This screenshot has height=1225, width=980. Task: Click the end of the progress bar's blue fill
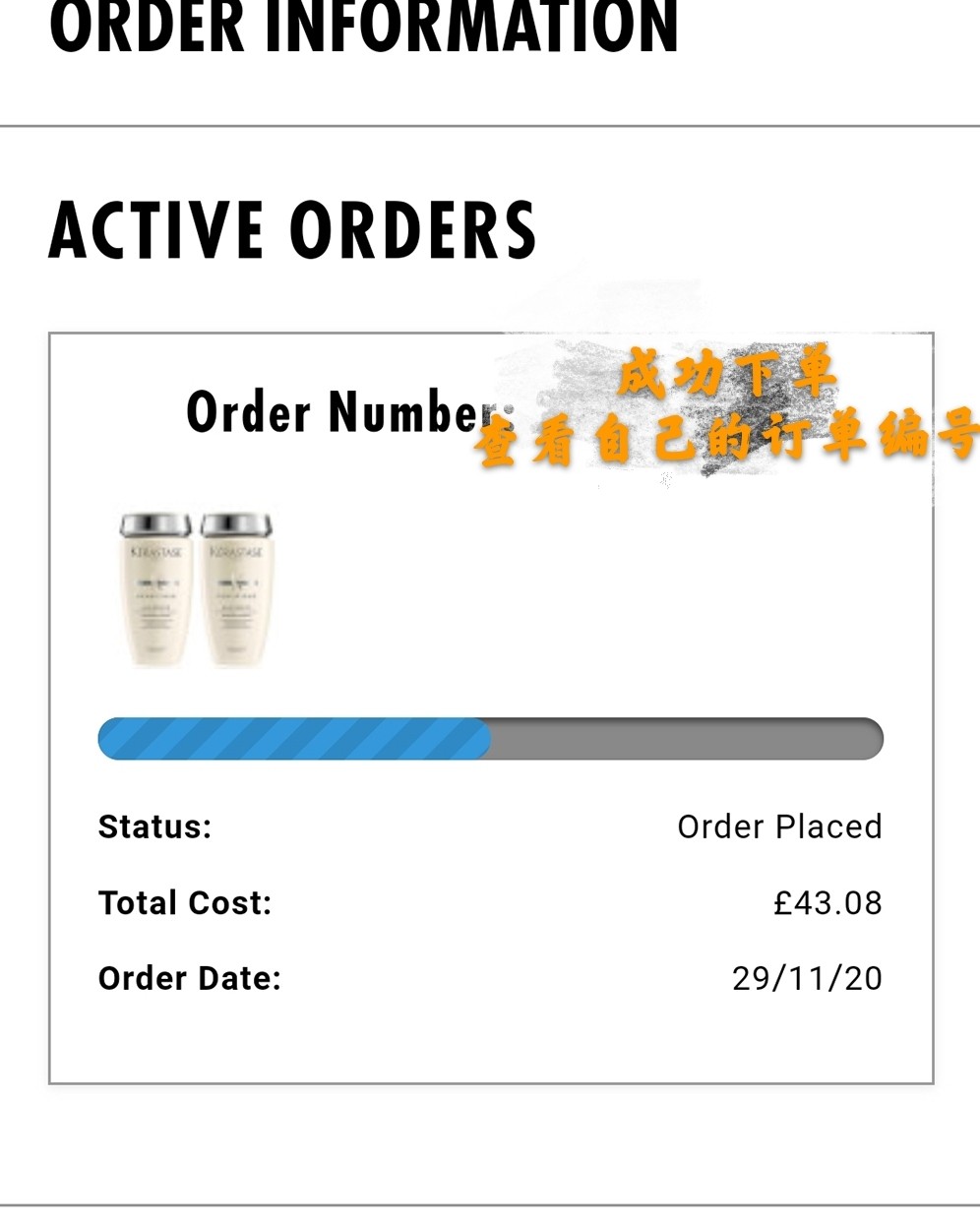[x=486, y=739]
